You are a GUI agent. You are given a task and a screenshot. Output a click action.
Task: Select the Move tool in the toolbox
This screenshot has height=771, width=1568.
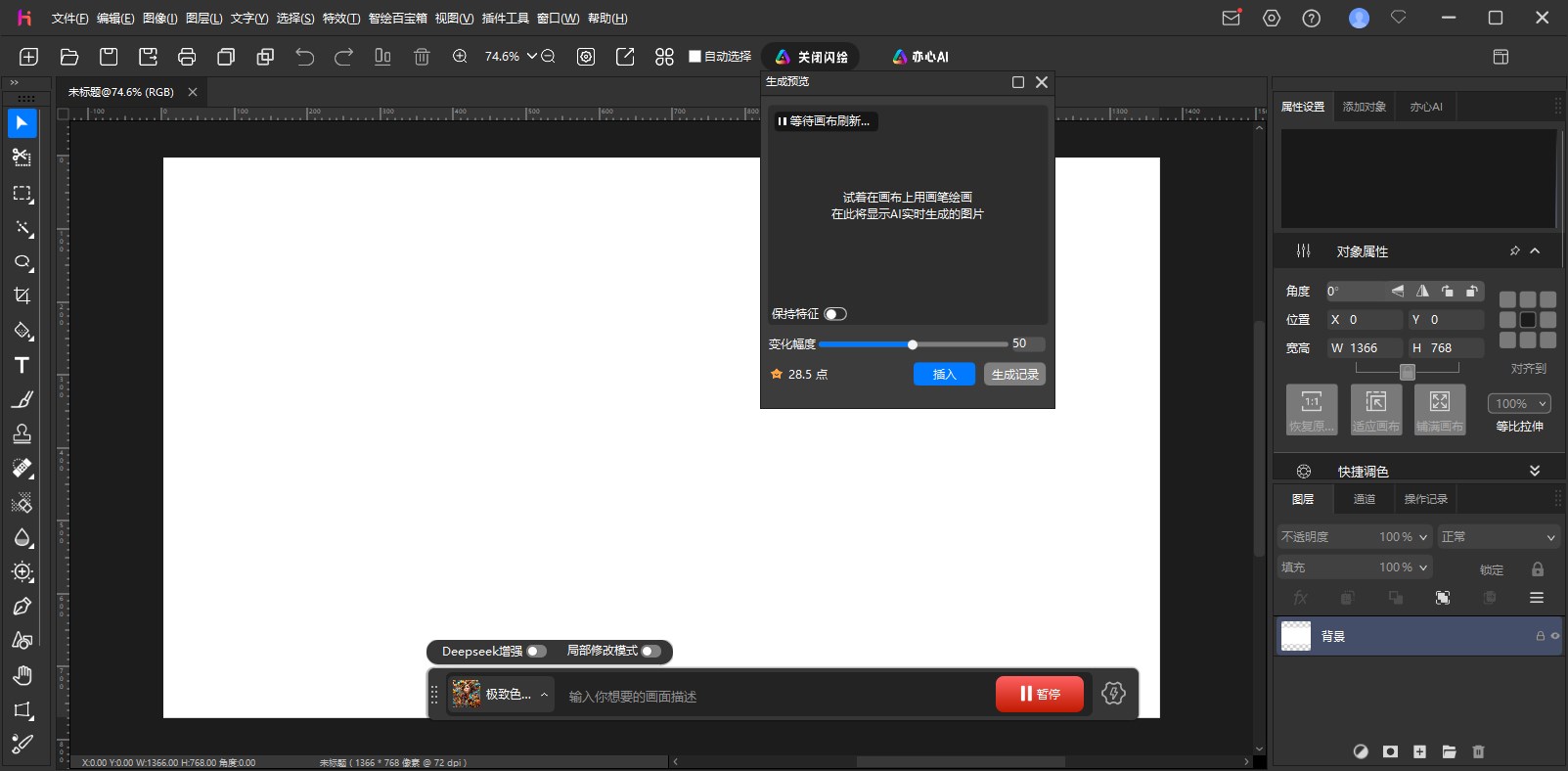[22, 123]
